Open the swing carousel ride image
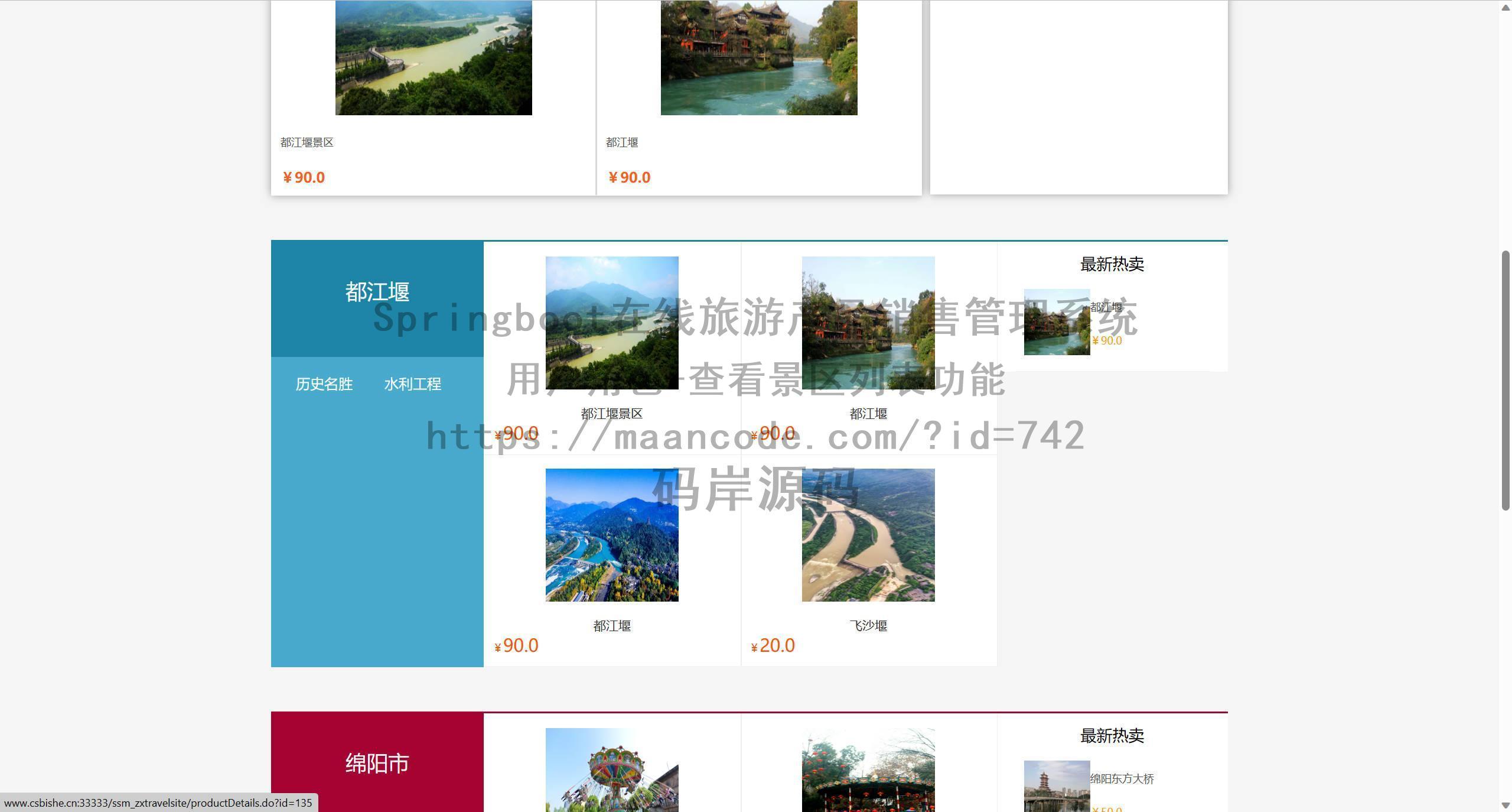This screenshot has height=812, width=1512. [612, 770]
